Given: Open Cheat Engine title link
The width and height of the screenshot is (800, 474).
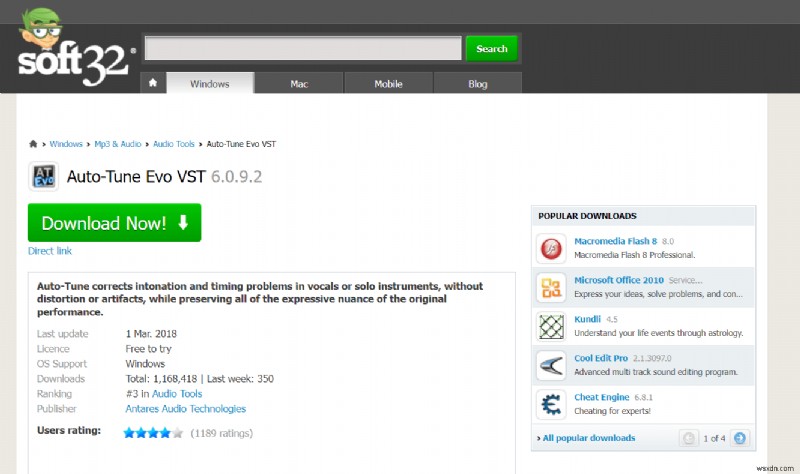Looking at the screenshot, I should [602, 397].
